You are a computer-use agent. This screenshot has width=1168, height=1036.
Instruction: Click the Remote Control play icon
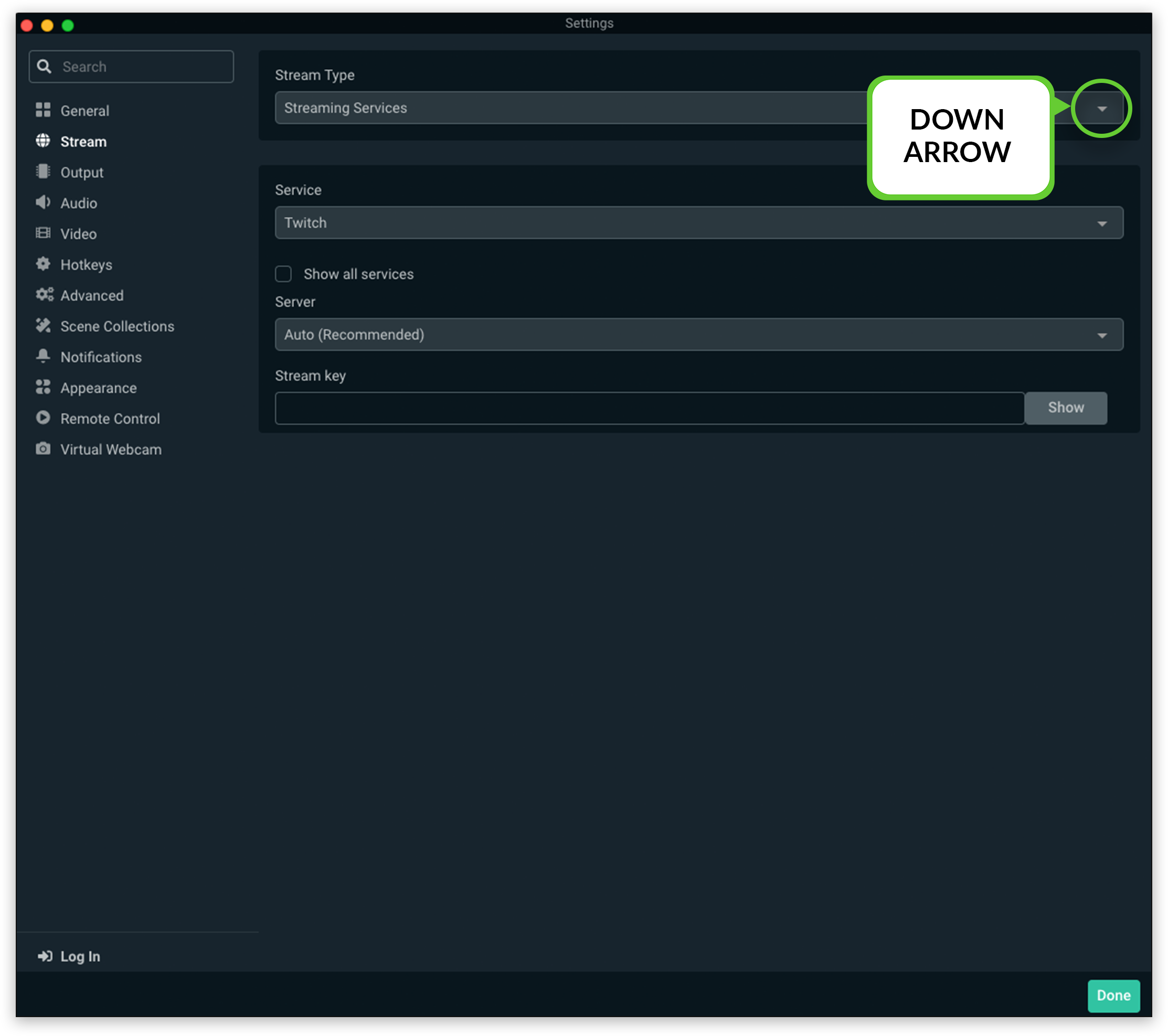coord(43,418)
